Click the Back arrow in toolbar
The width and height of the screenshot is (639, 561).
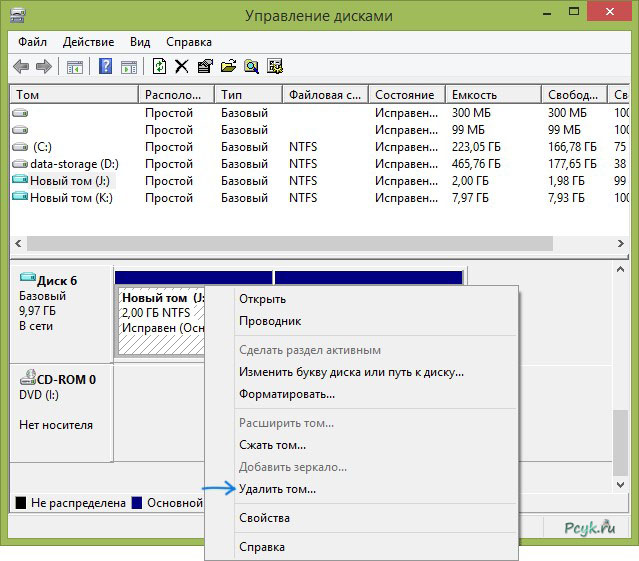click(x=21, y=67)
